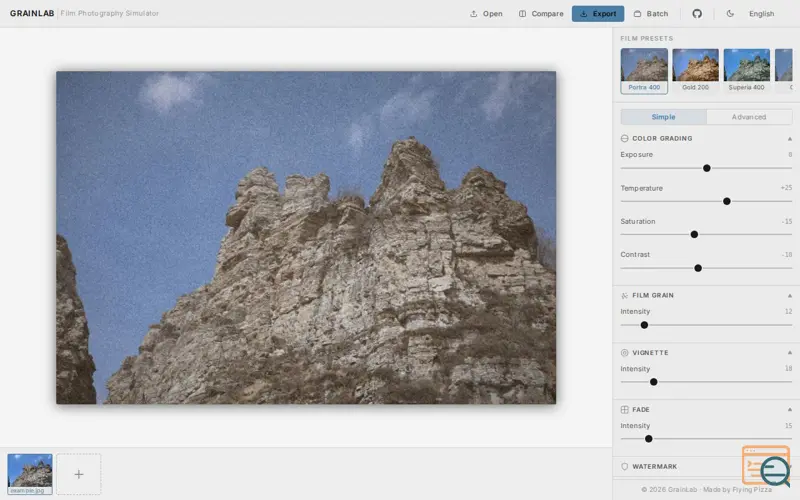
Task: Collapse the Film Grain section
Action: tap(789, 296)
